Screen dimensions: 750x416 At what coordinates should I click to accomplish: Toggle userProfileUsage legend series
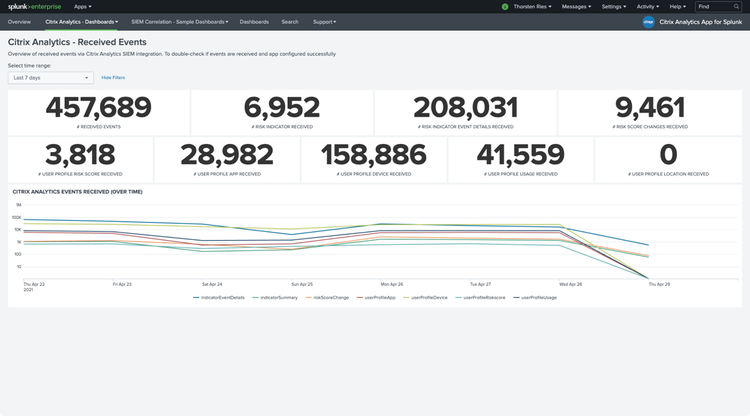(535, 297)
